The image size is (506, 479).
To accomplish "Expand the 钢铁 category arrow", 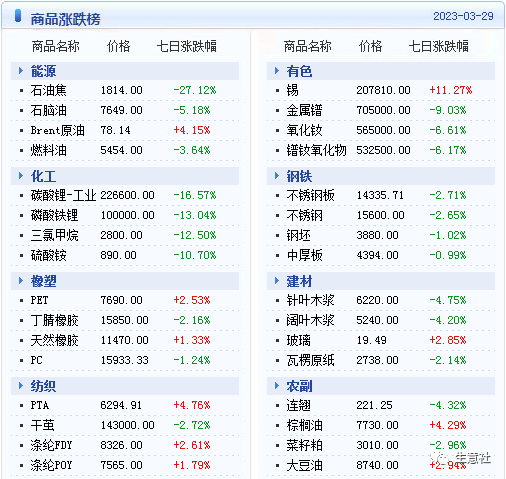I will point(277,176).
